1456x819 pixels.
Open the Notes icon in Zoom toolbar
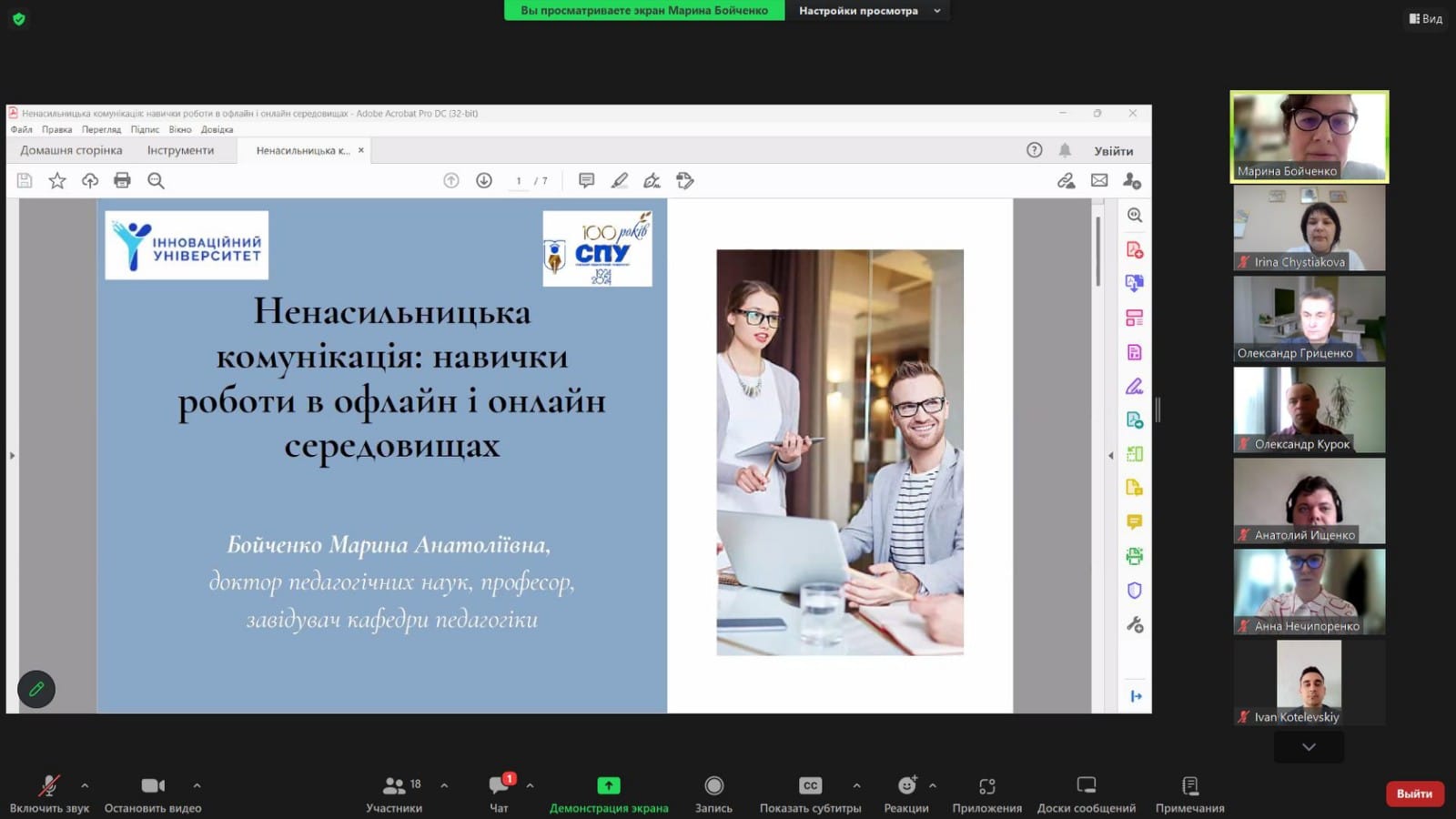[1189, 785]
